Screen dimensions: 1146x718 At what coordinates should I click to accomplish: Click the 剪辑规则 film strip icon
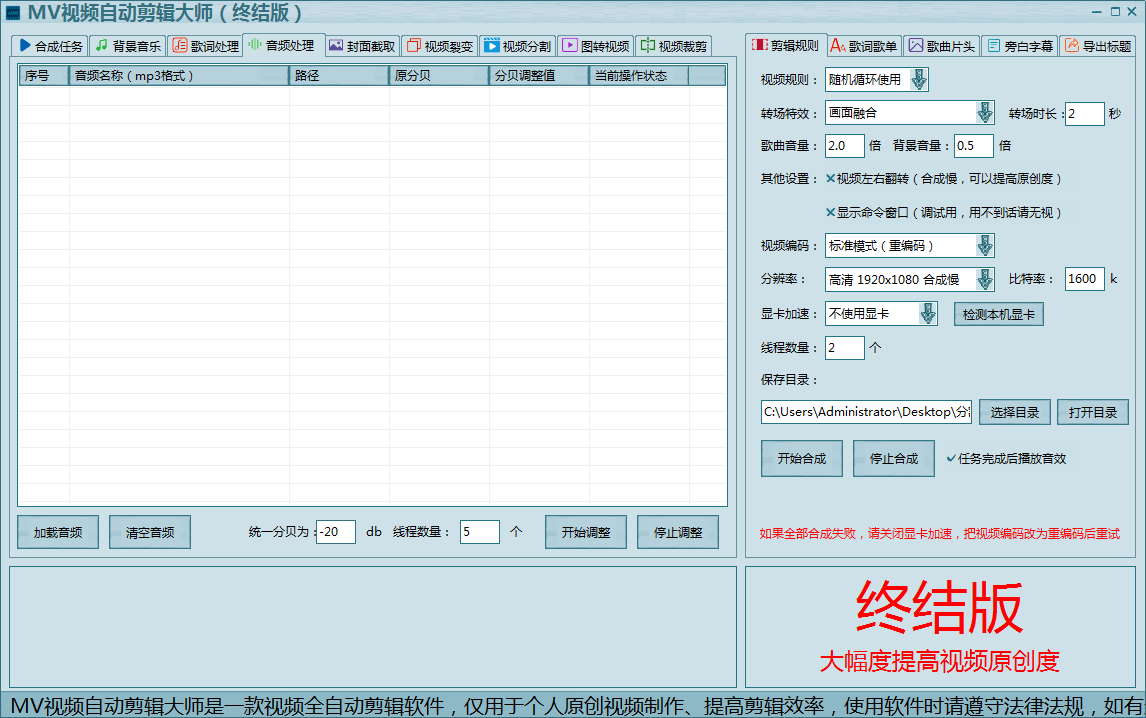pyautogui.click(x=759, y=45)
